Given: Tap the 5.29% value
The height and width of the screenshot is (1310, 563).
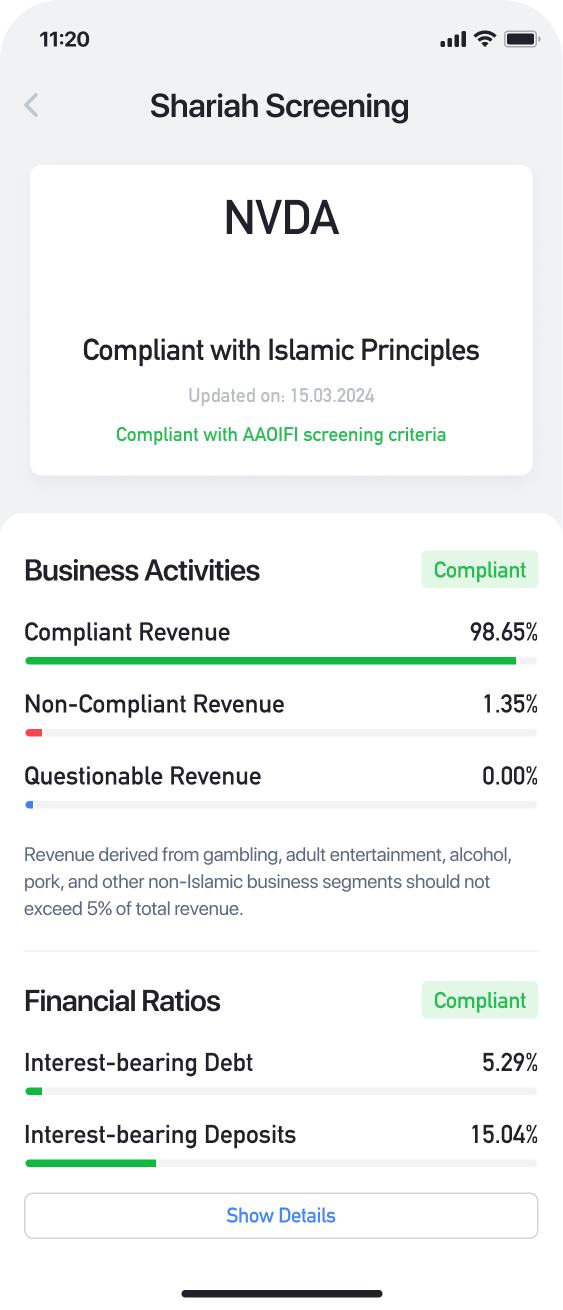Looking at the screenshot, I should tap(510, 1062).
